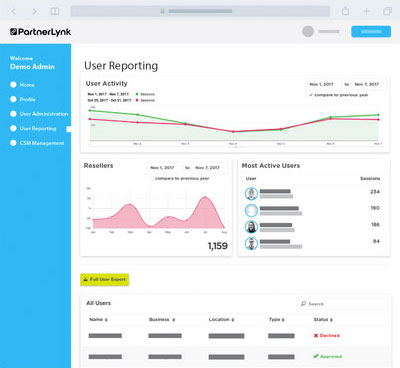The width and height of the screenshot is (400, 368).
Task: Toggle User Activity compare to previous year
Action: pyautogui.click(x=339, y=95)
